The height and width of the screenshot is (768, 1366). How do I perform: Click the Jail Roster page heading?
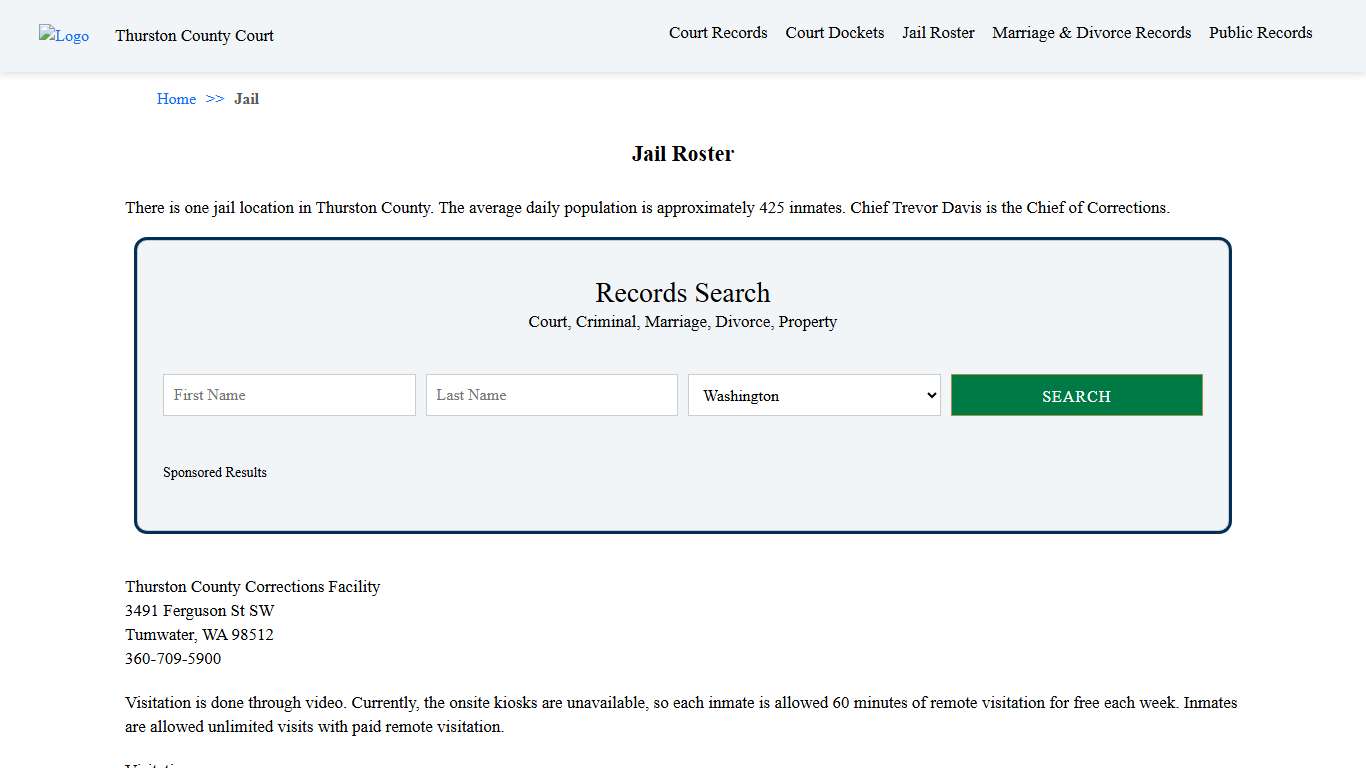click(x=683, y=153)
